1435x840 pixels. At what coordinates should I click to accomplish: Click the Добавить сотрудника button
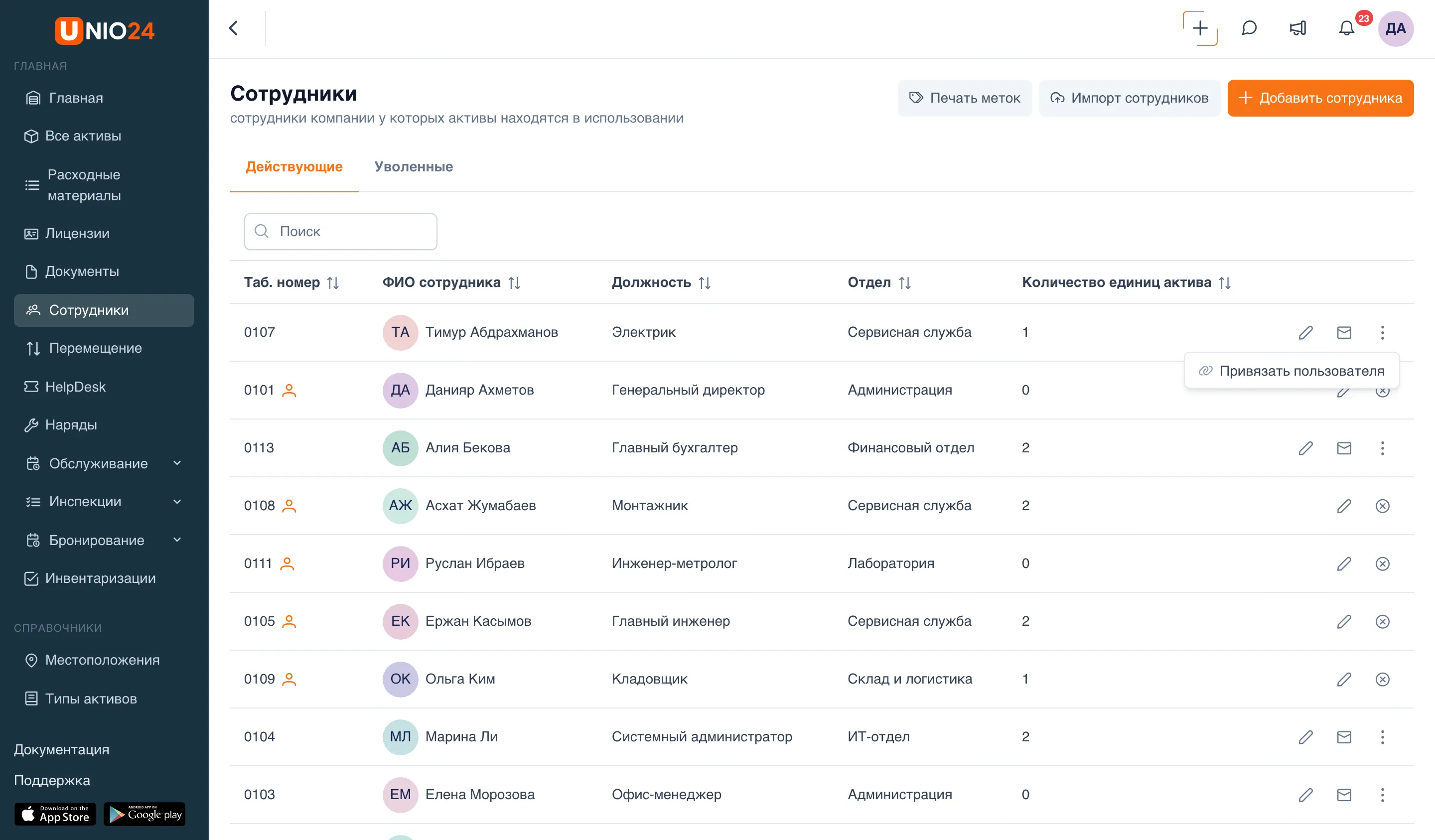(1320, 98)
